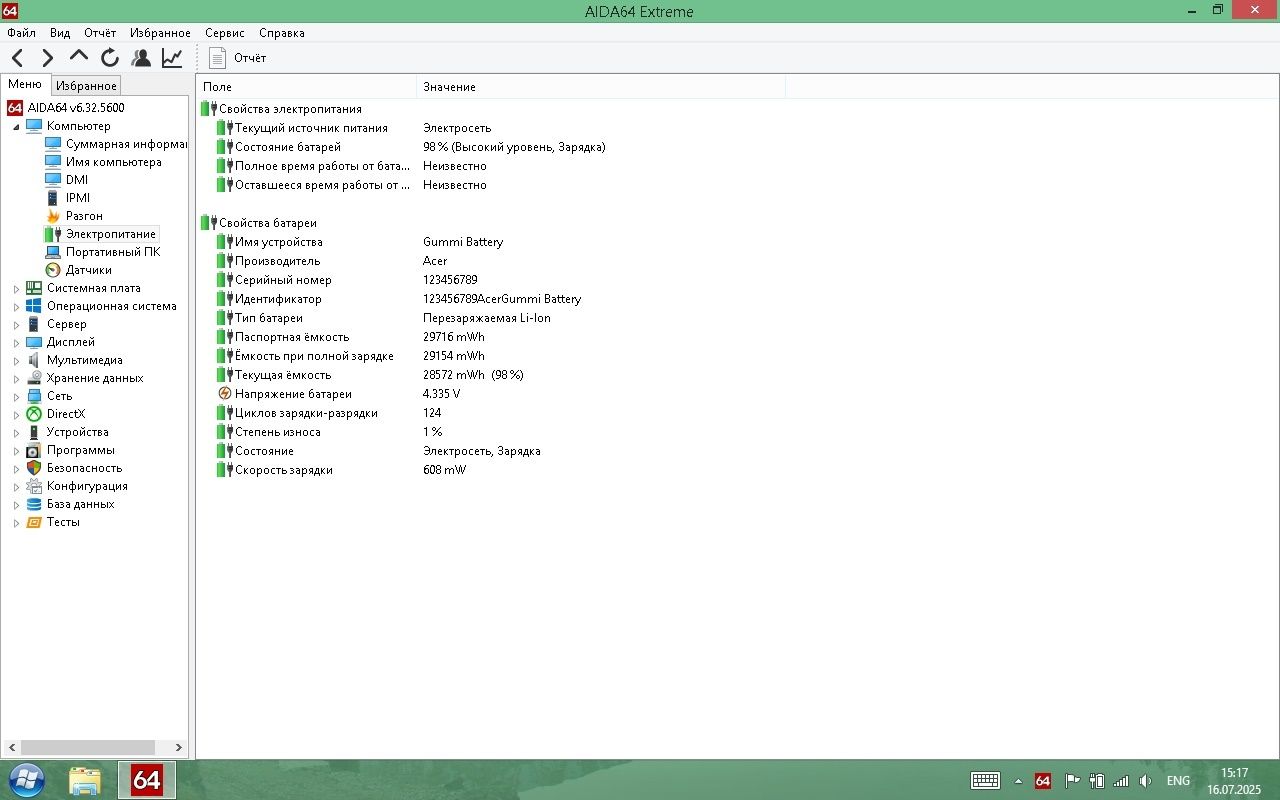Open File Explorer from taskbar
Image resolution: width=1280 pixels, height=800 pixels.
coord(85,780)
